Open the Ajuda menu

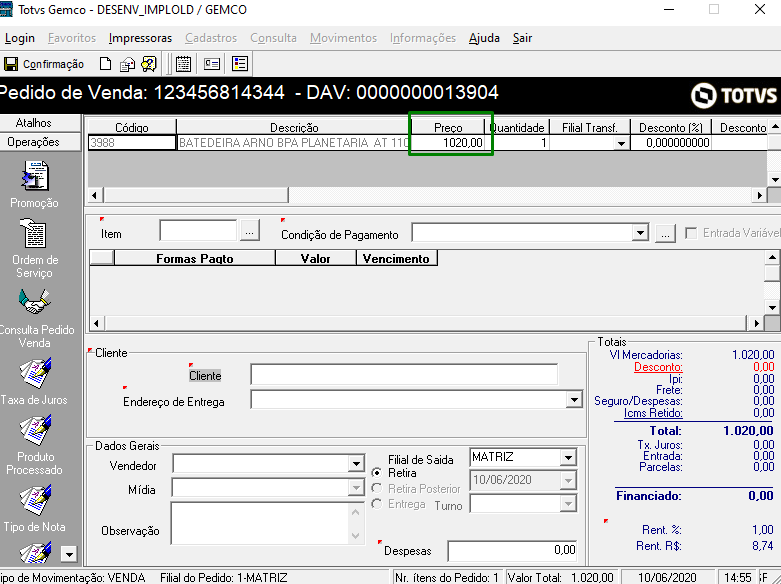(484, 38)
